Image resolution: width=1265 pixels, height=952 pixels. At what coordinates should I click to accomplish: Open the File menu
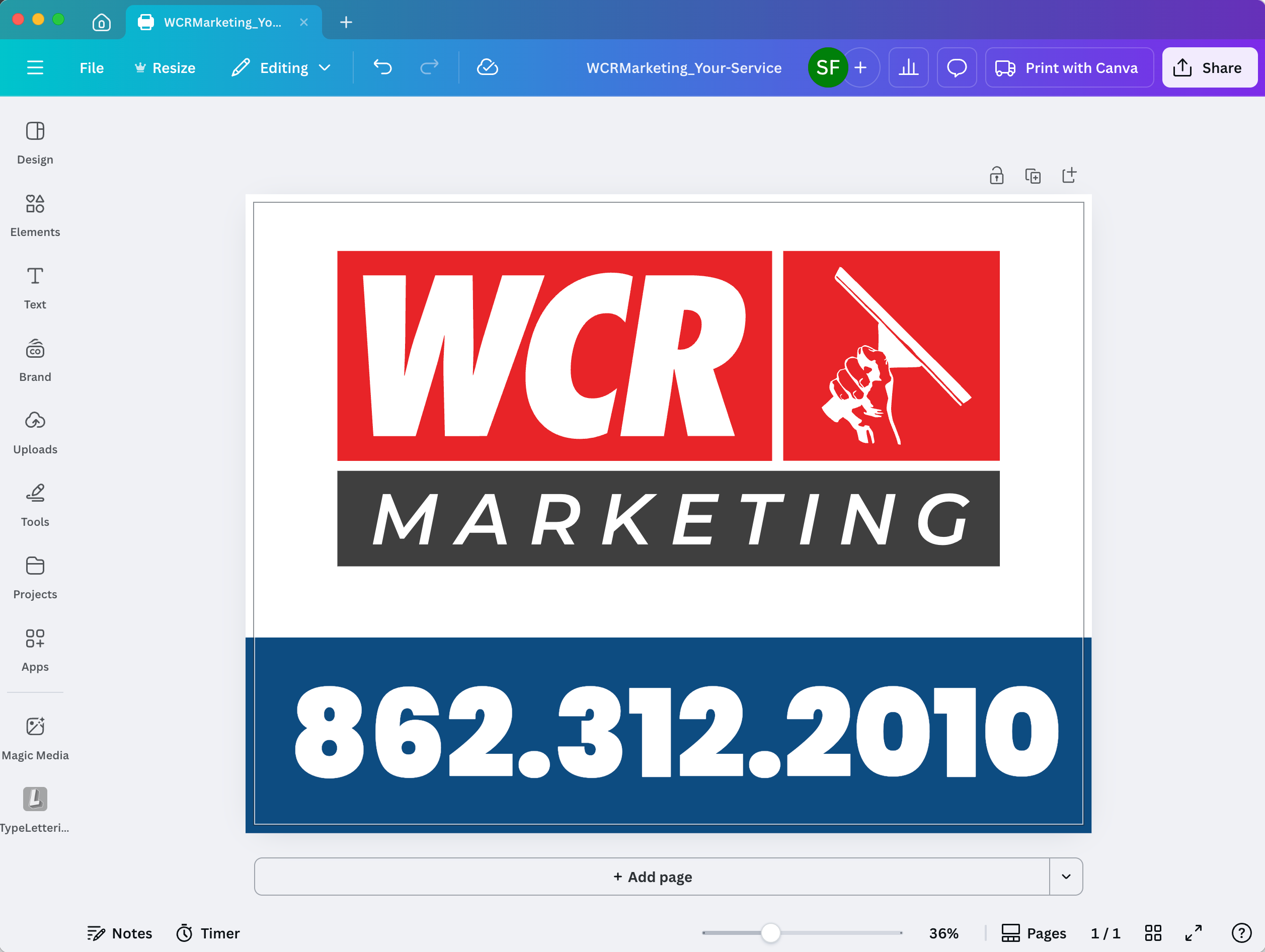(91, 67)
